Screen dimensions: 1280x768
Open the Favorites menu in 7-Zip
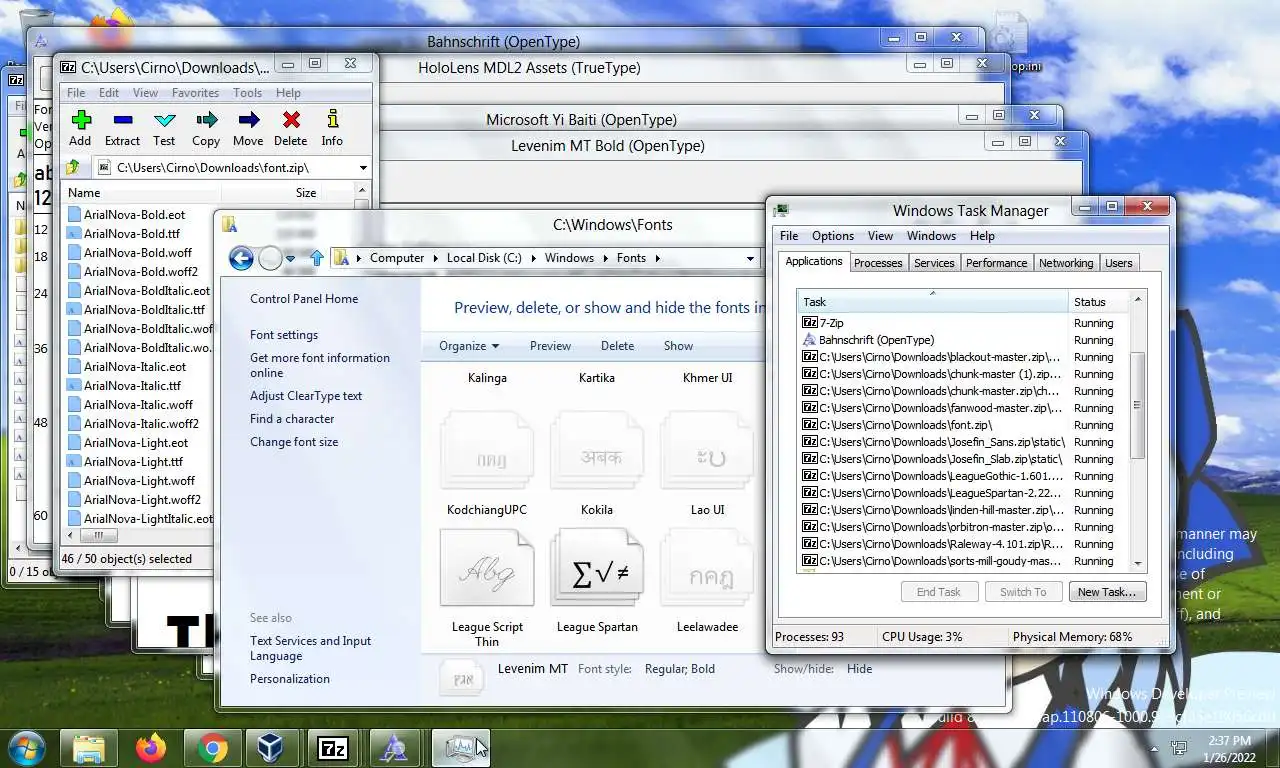[x=195, y=93]
